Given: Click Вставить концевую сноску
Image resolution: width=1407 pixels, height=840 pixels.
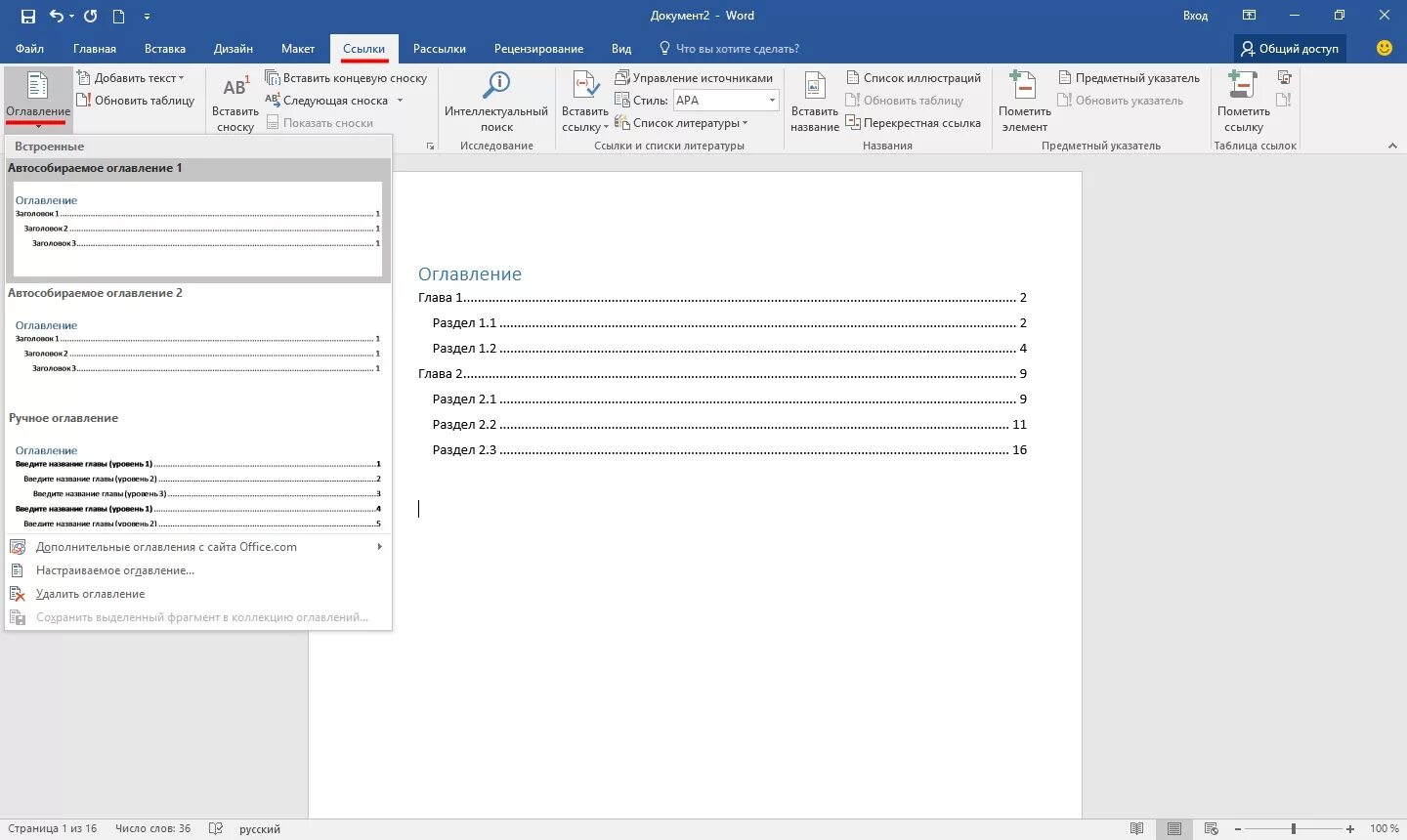Looking at the screenshot, I should tap(346, 78).
